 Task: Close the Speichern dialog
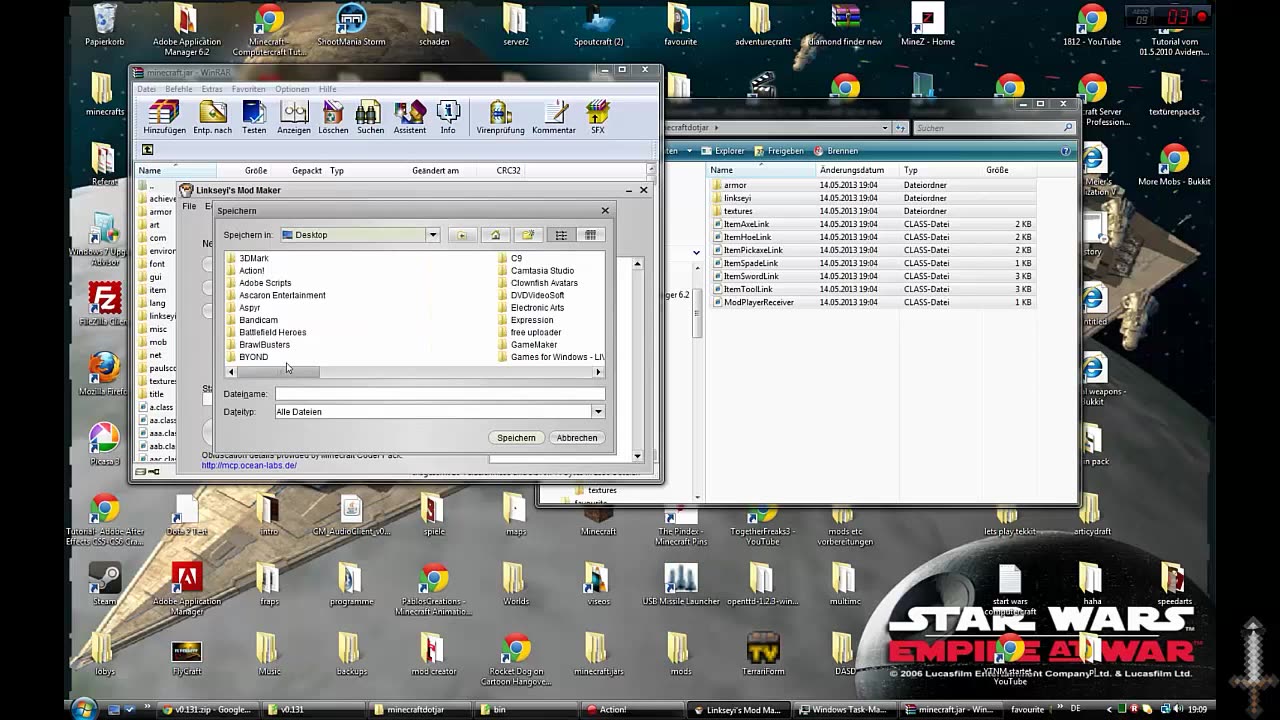(x=605, y=211)
